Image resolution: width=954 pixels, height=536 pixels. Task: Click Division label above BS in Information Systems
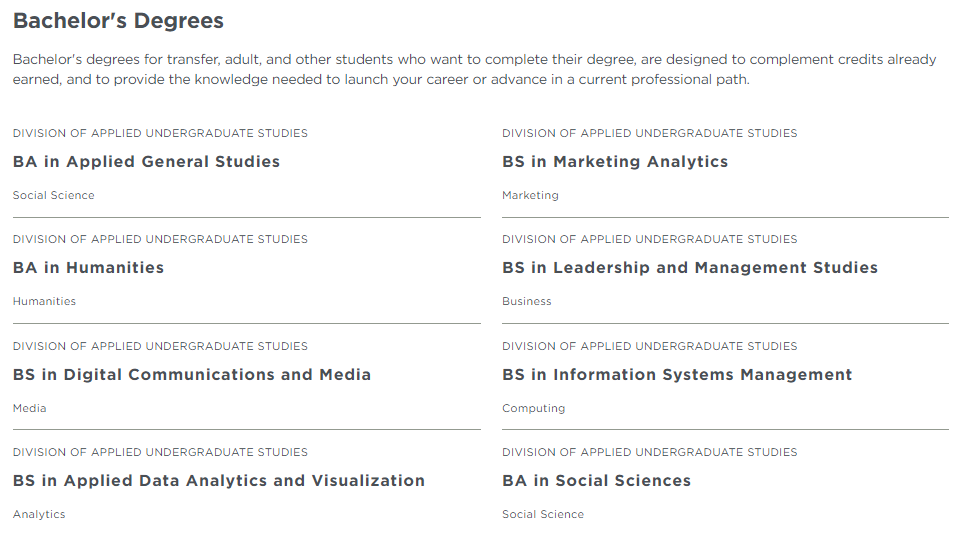click(x=649, y=346)
